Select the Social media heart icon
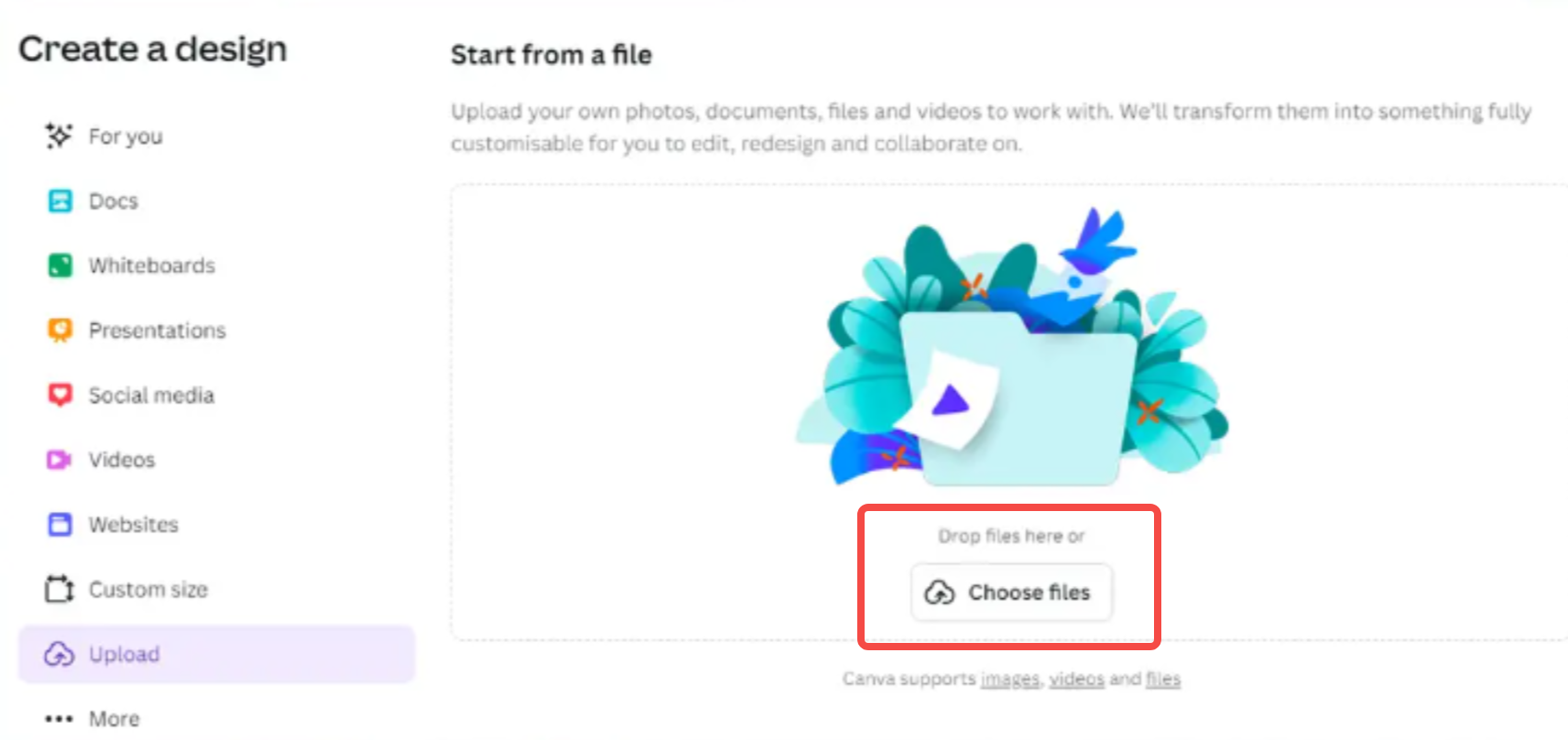Image resolution: width=1568 pixels, height=740 pixels. coord(59,394)
